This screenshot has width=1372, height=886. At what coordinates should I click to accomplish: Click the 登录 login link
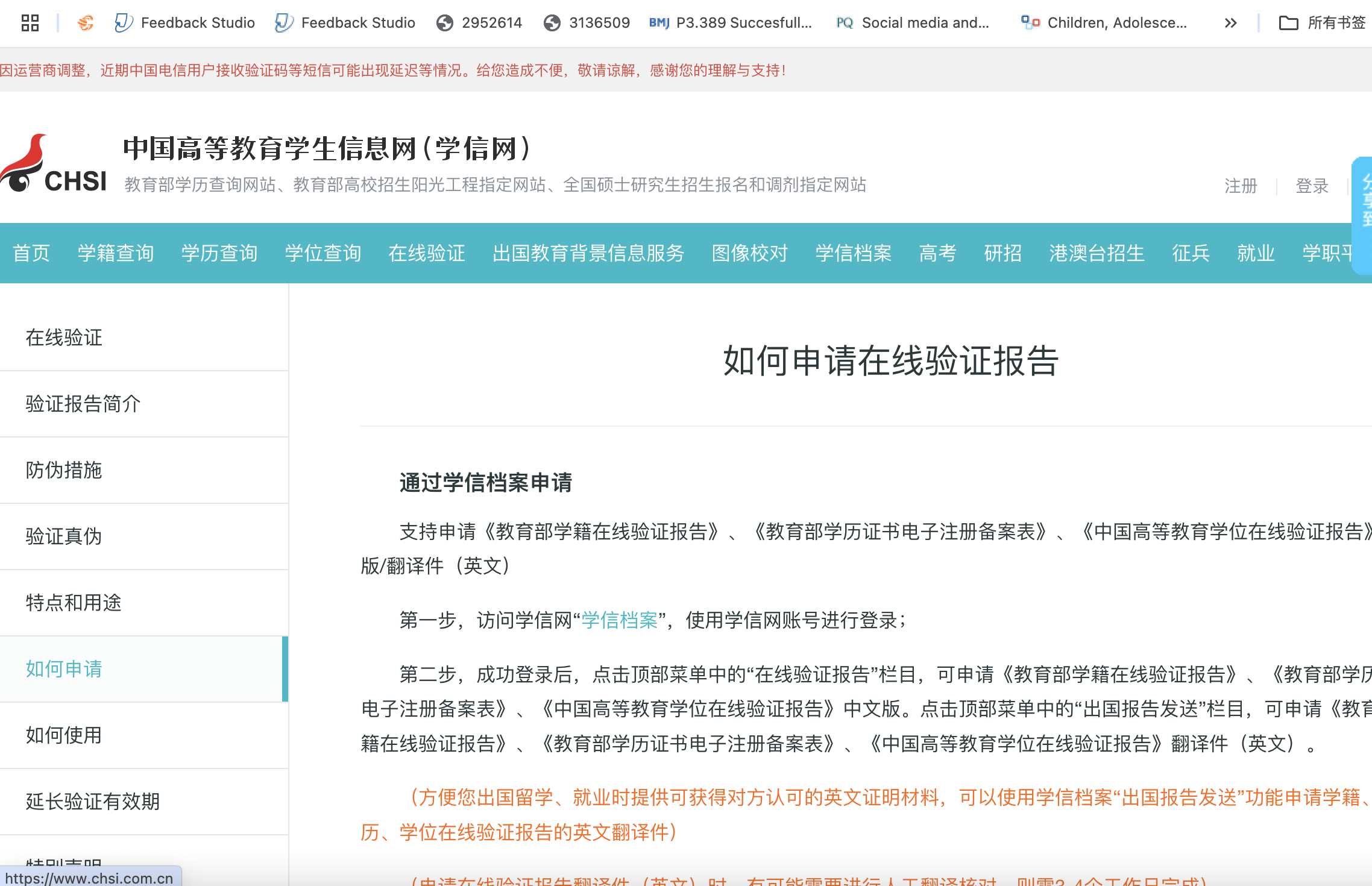tap(1312, 186)
